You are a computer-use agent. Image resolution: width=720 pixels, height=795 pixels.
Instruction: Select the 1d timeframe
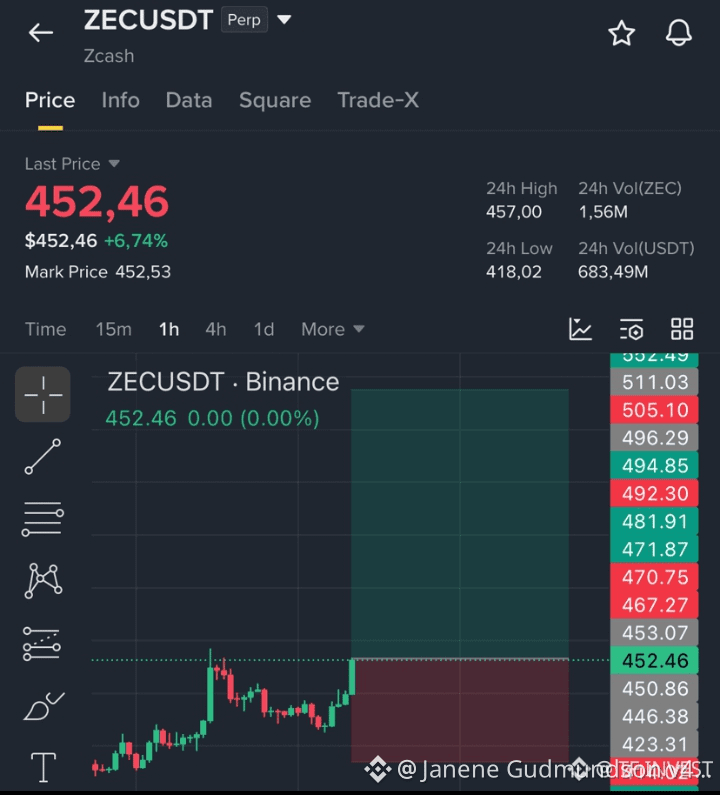(264, 330)
